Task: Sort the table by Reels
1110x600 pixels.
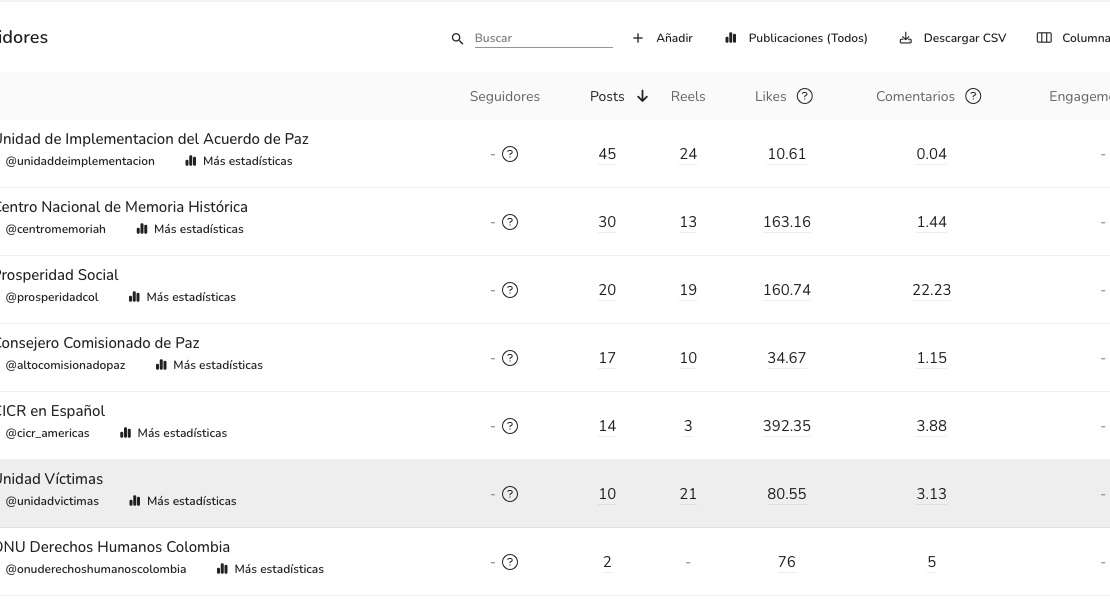Action: [688, 96]
